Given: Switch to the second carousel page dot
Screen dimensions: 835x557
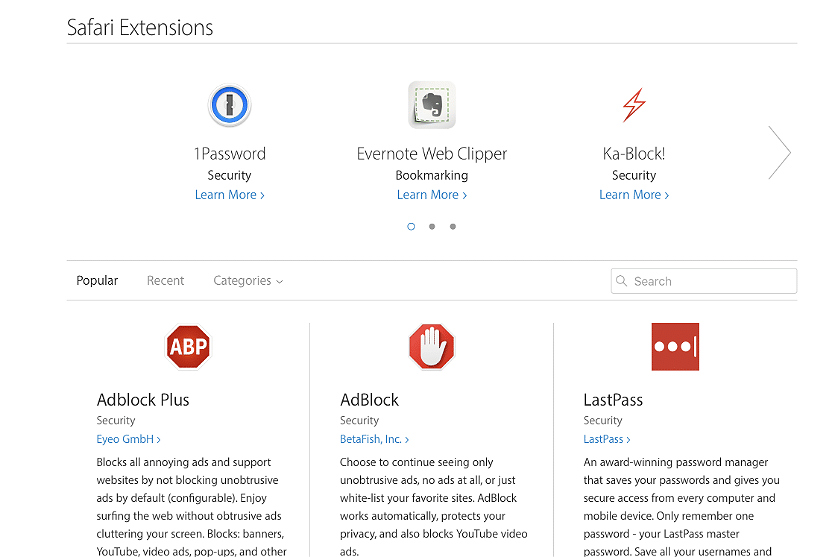Looking at the screenshot, I should tap(432, 226).
